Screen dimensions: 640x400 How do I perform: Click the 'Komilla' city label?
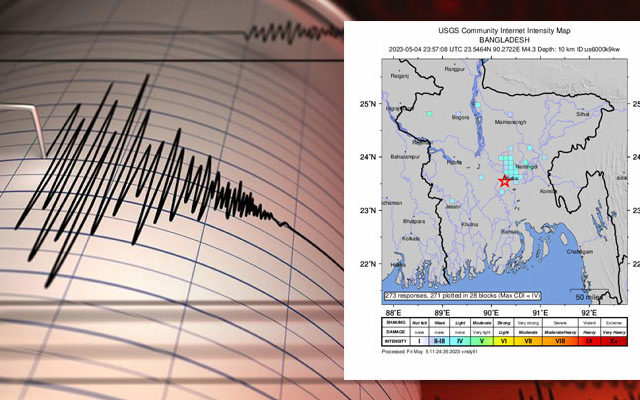(x=548, y=191)
